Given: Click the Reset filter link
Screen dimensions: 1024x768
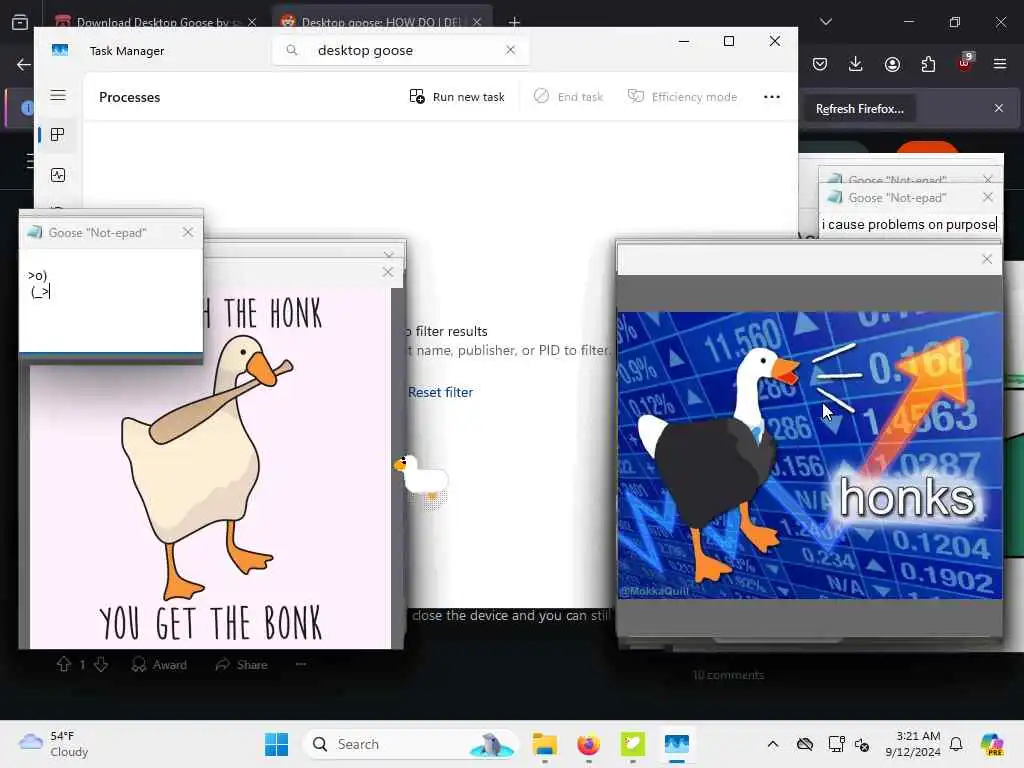Looking at the screenshot, I should coord(440,392).
